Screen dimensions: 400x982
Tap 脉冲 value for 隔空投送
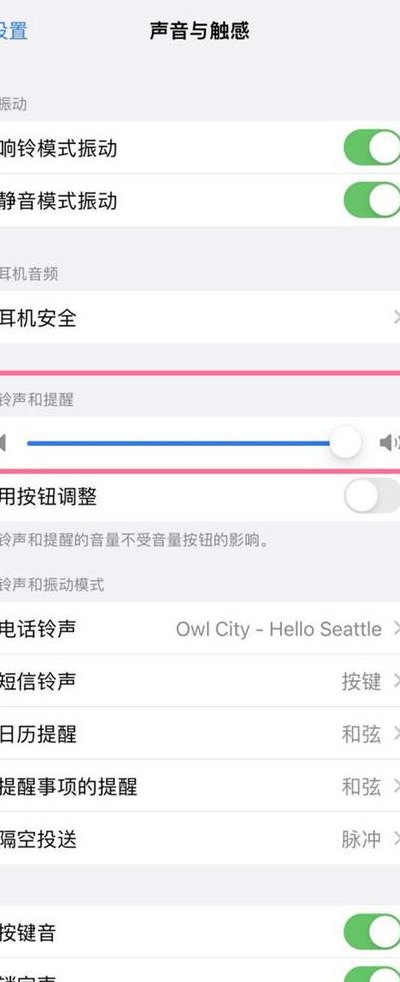point(361,839)
